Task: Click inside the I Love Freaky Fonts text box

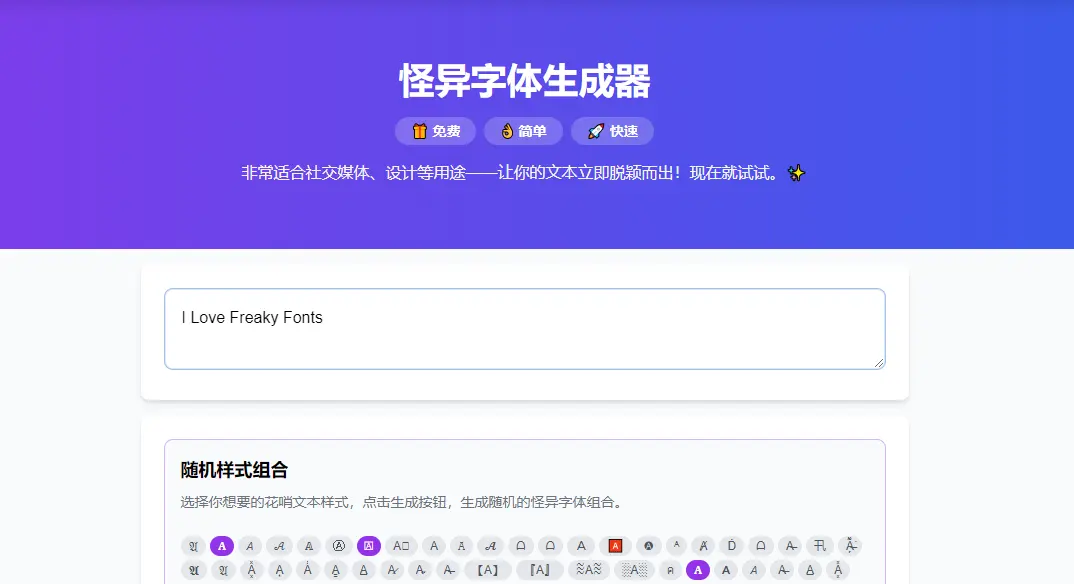Action: (x=524, y=328)
